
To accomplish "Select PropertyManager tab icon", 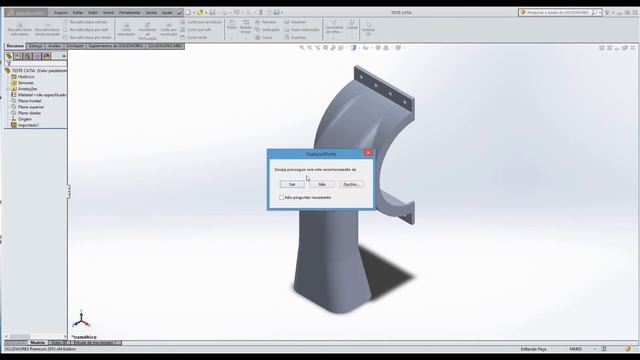I will (x=18, y=56).
